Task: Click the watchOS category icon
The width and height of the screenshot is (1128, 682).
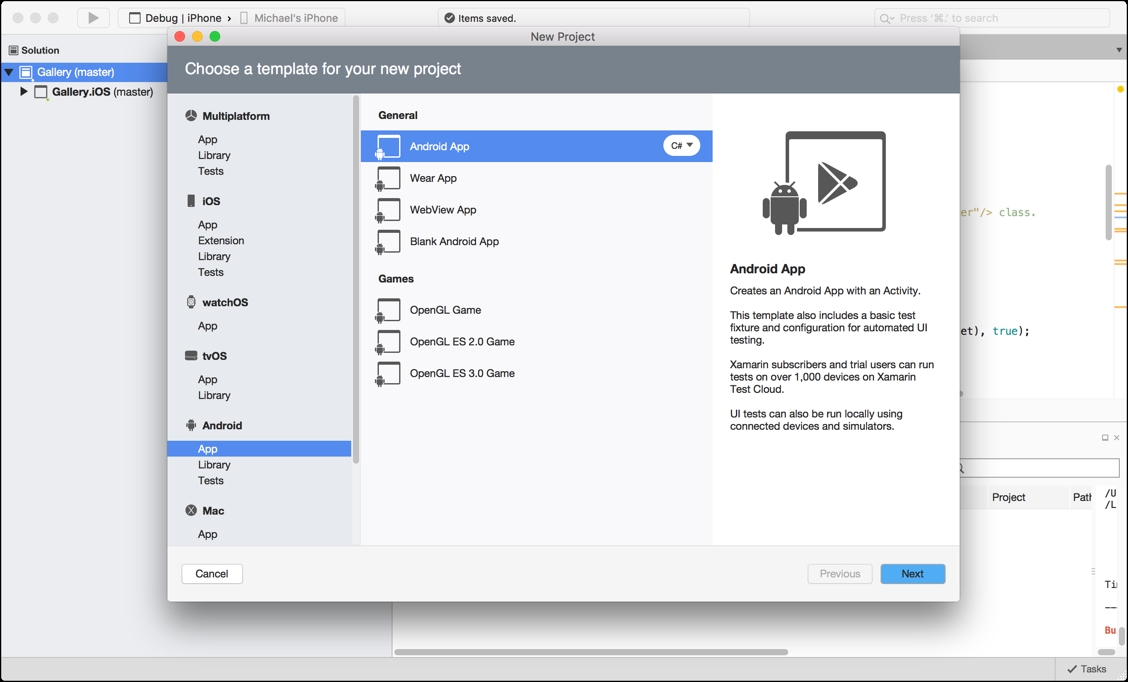Action: pos(190,302)
